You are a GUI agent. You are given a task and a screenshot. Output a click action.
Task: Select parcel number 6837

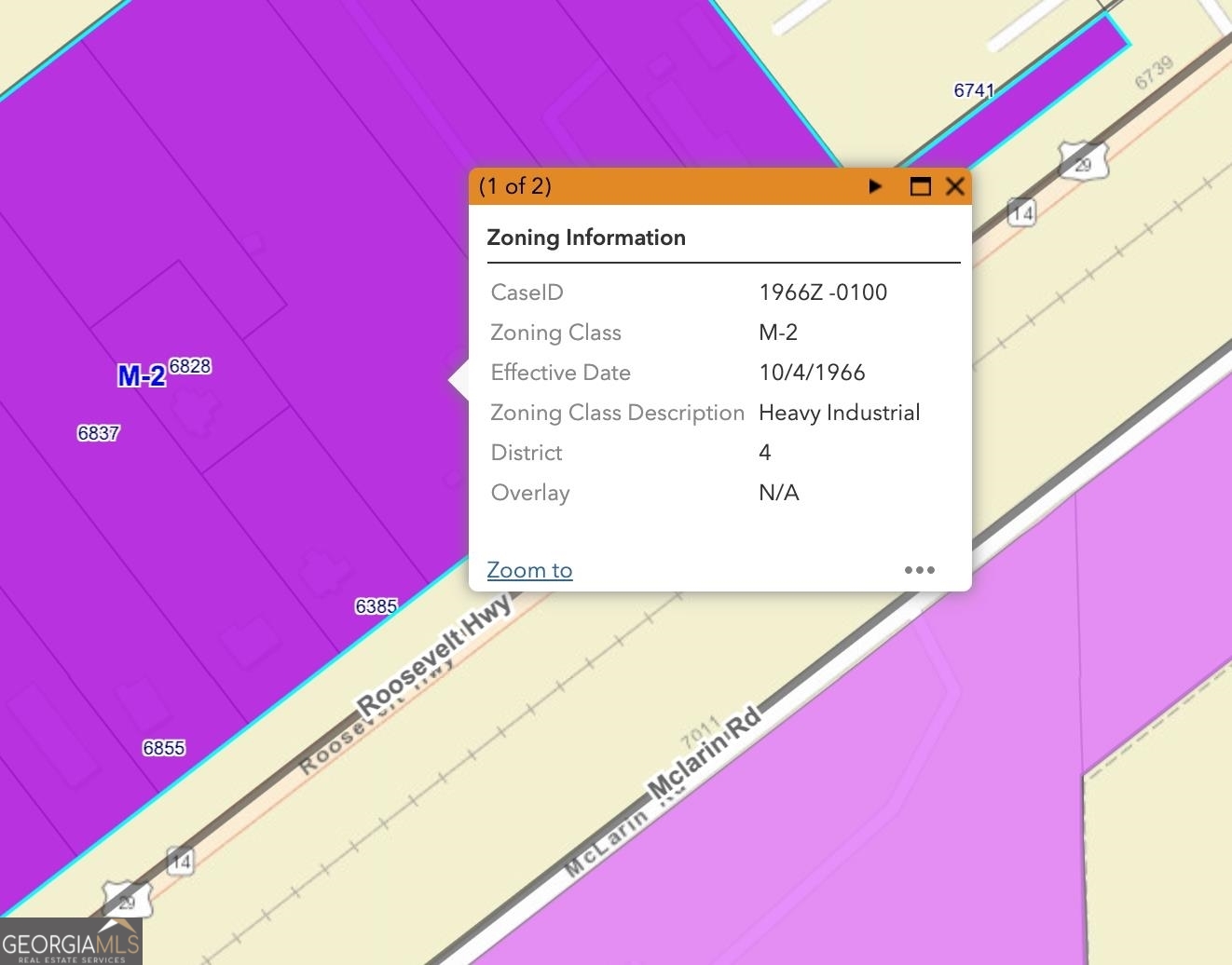pyautogui.click(x=99, y=432)
